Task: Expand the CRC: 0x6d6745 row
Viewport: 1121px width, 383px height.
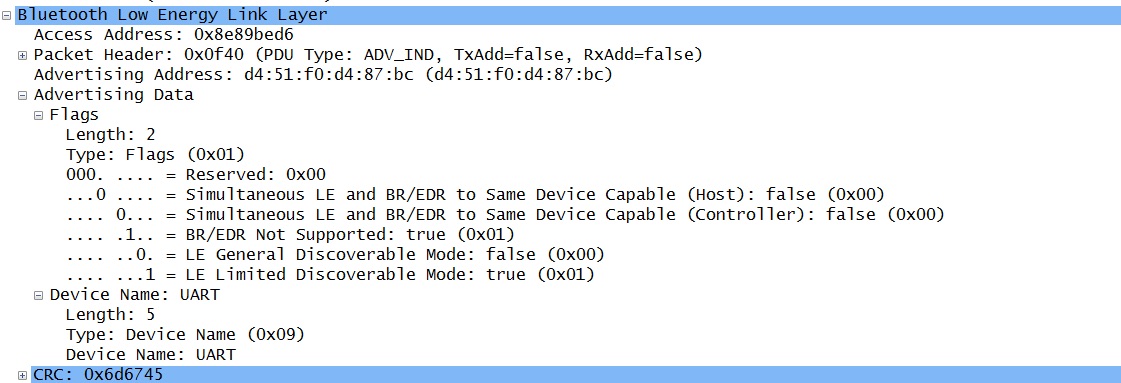Action: click(22, 375)
